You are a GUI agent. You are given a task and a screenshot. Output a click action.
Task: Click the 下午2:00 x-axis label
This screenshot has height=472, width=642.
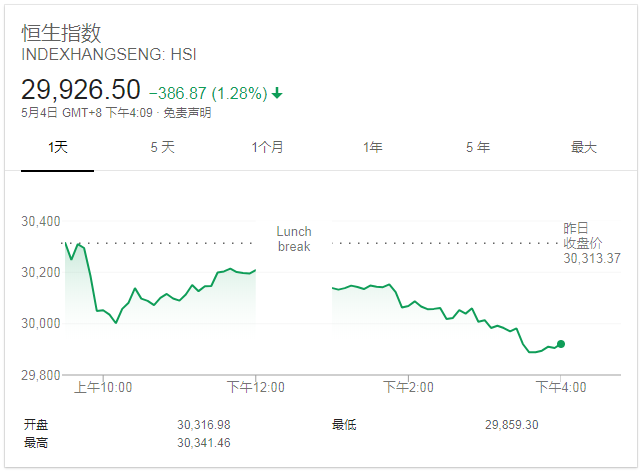tap(408, 387)
